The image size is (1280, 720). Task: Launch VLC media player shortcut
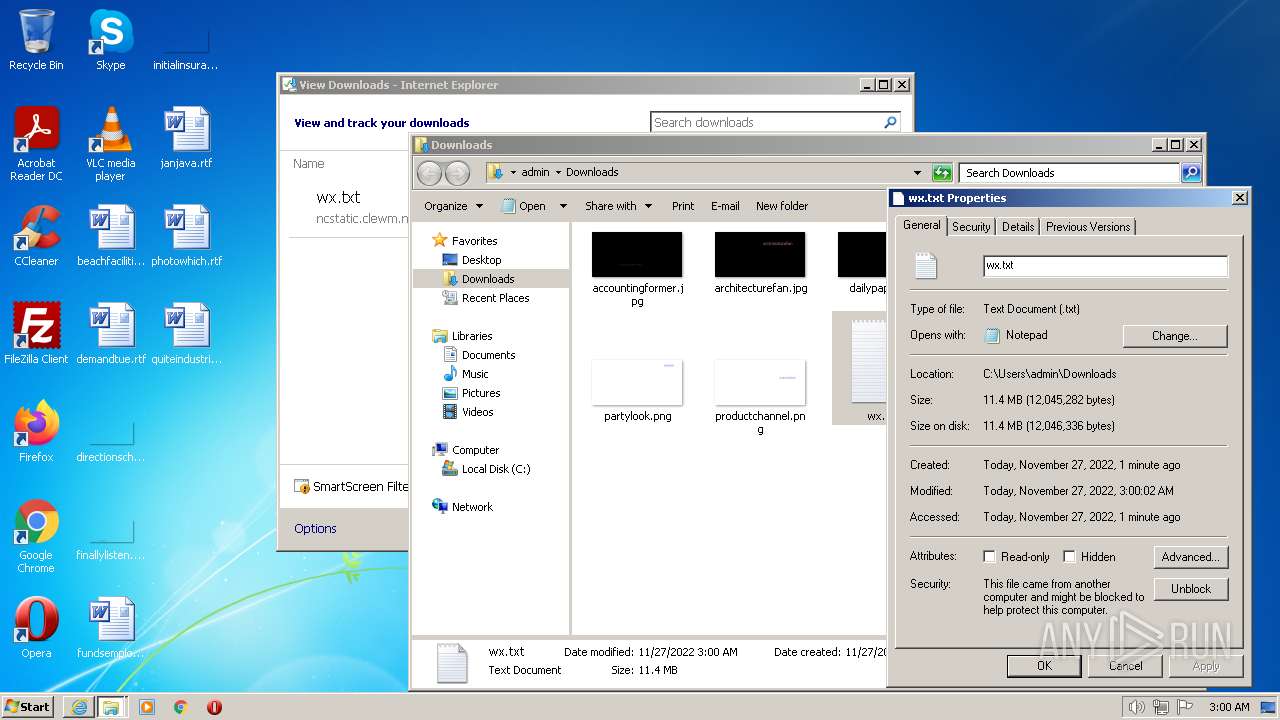click(110, 144)
